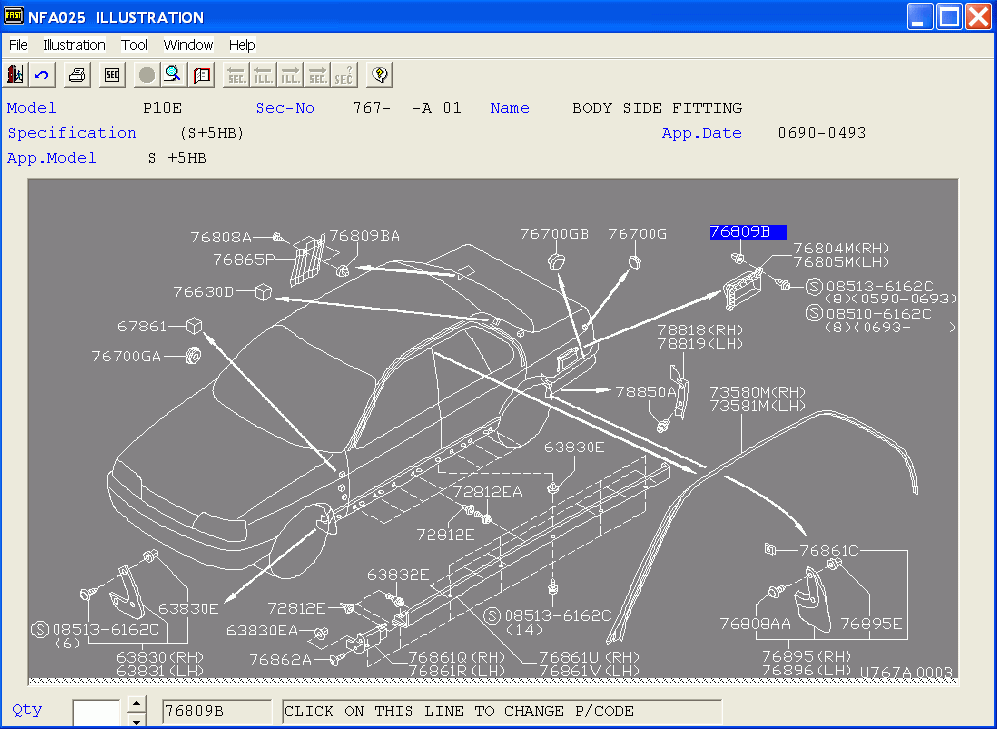Increase quantity with the up stepper arrow
Viewport: 997px width, 729px height.
(136, 704)
